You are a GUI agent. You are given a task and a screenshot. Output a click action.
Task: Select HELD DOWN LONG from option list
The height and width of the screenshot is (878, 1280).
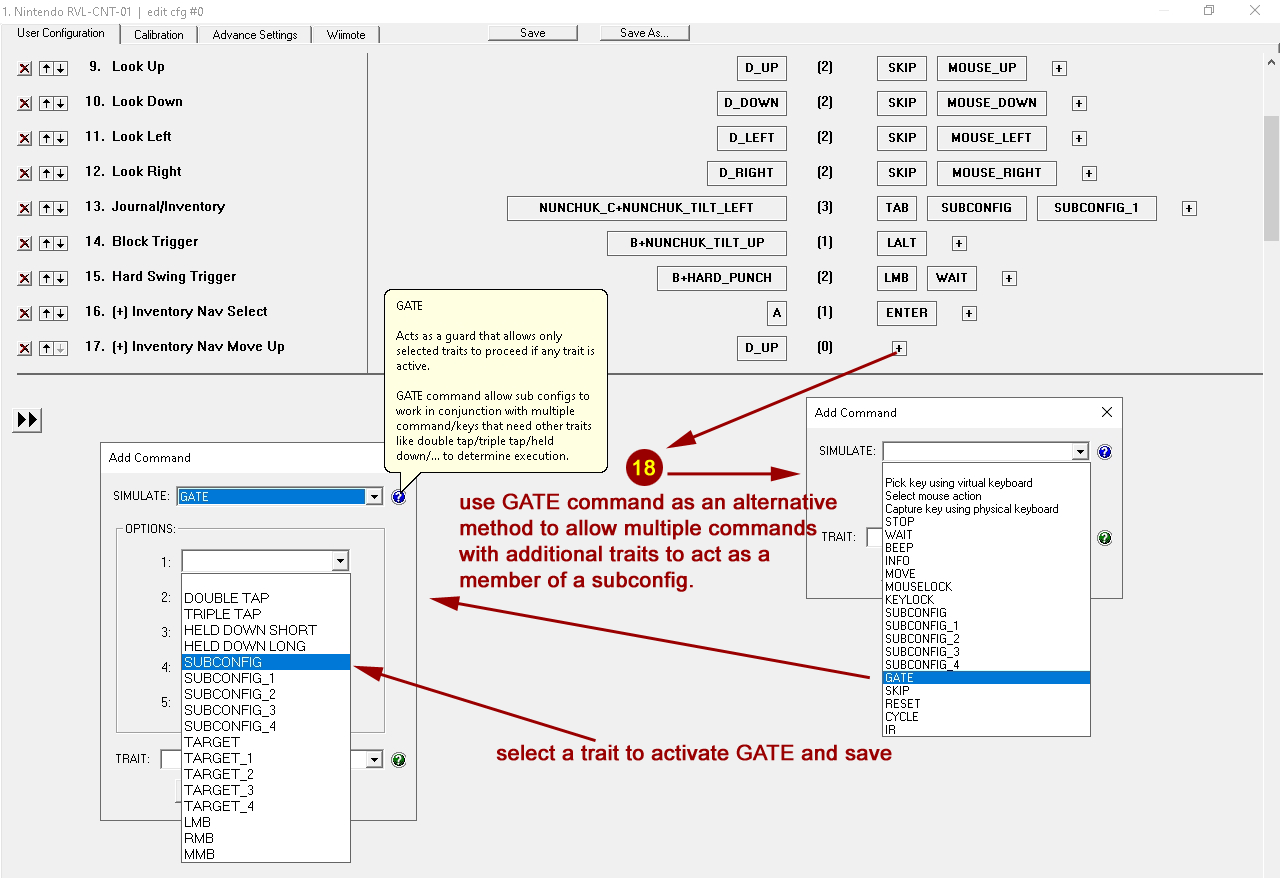(x=245, y=646)
